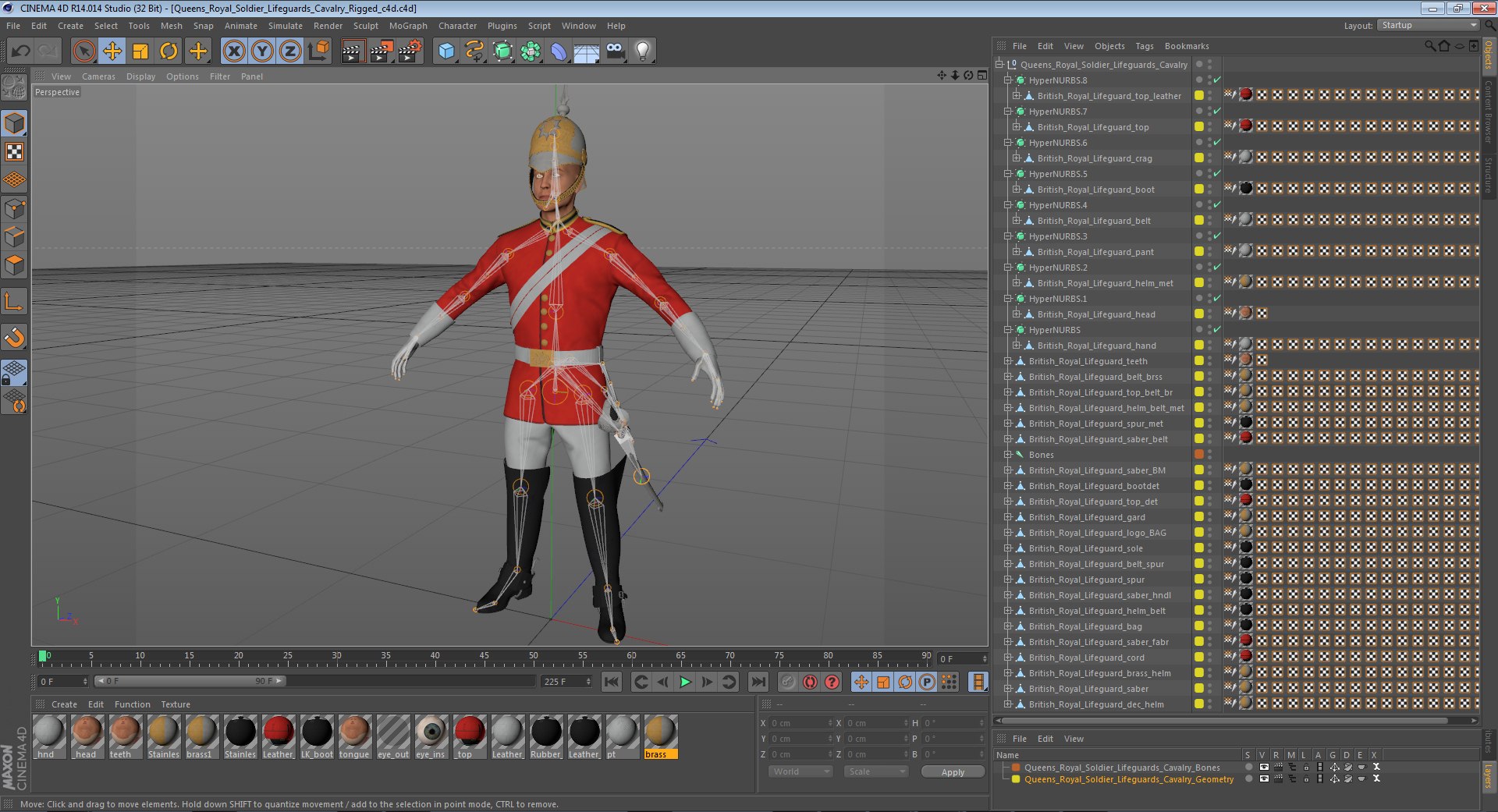Click the Record Active Objects button

(788, 682)
